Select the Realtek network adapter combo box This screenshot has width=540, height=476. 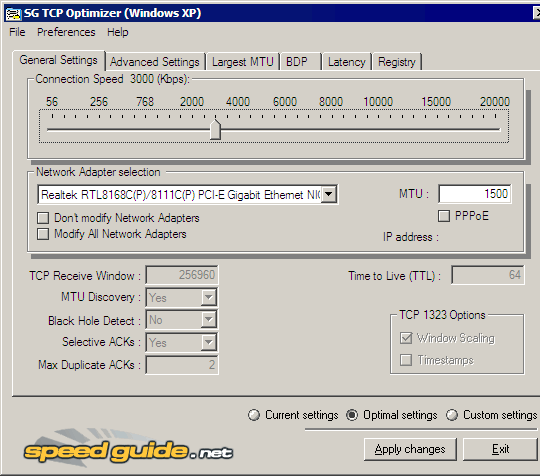click(187, 195)
